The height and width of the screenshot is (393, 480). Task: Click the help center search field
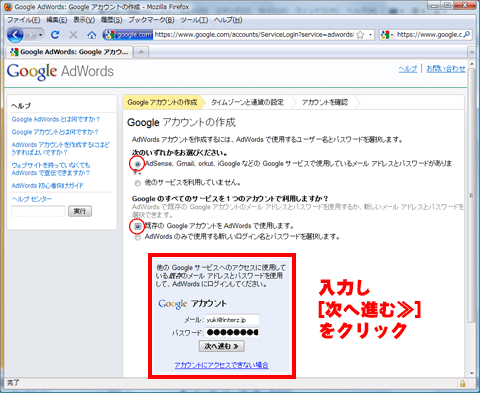point(38,211)
